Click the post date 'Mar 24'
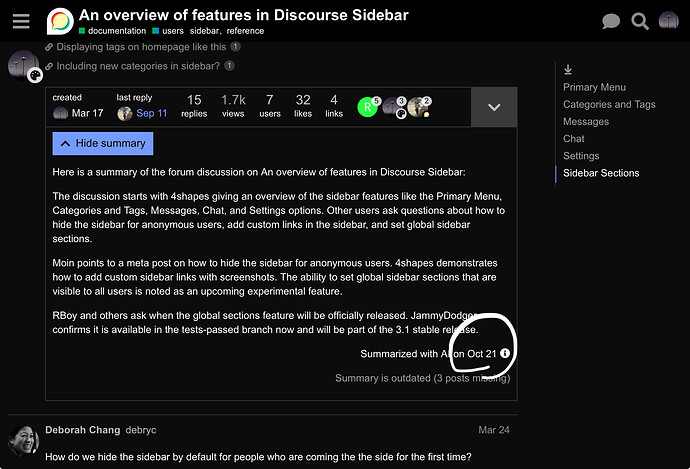The image size is (690, 469). [x=494, y=430]
